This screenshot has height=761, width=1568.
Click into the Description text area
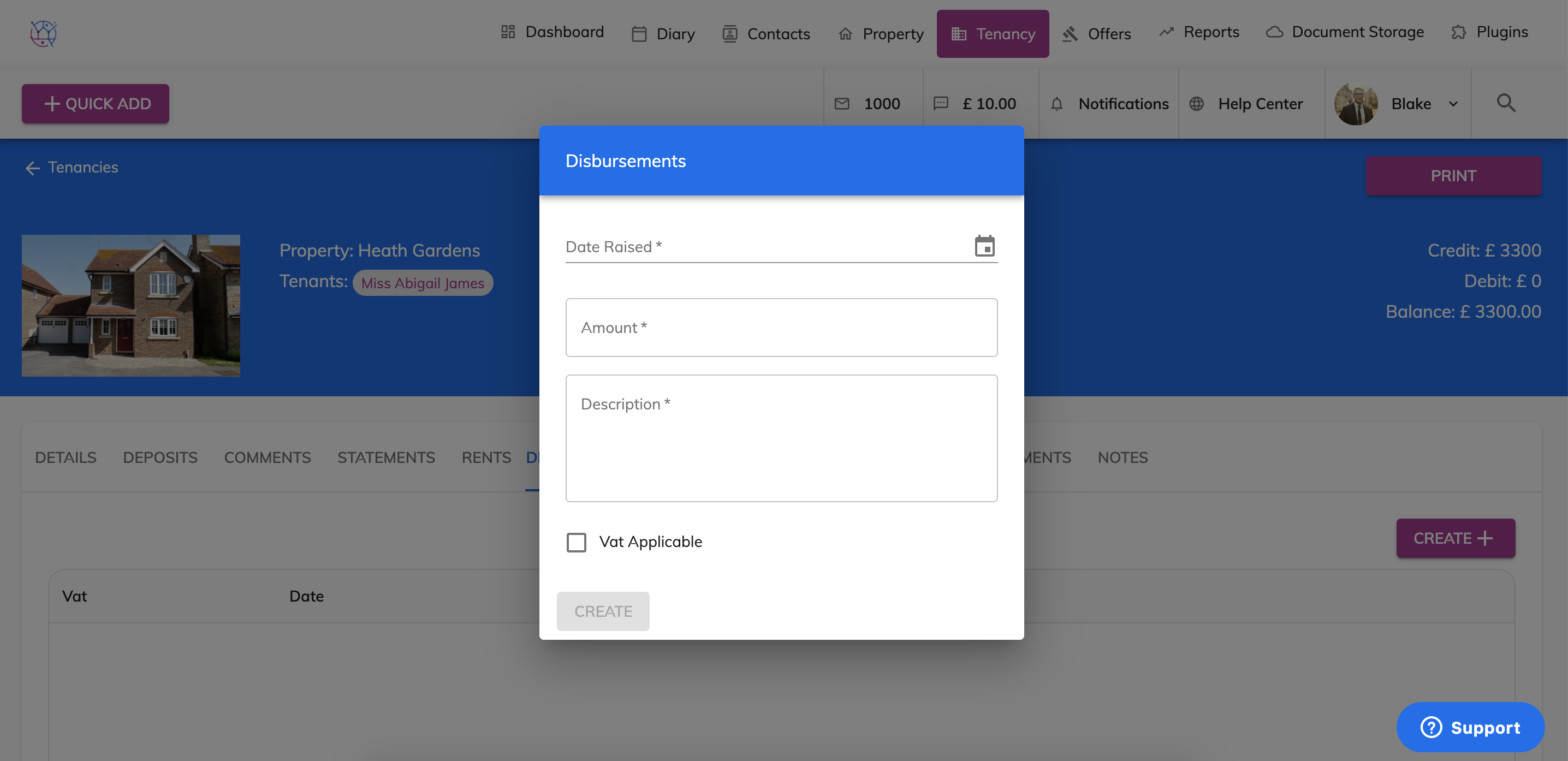click(781, 438)
